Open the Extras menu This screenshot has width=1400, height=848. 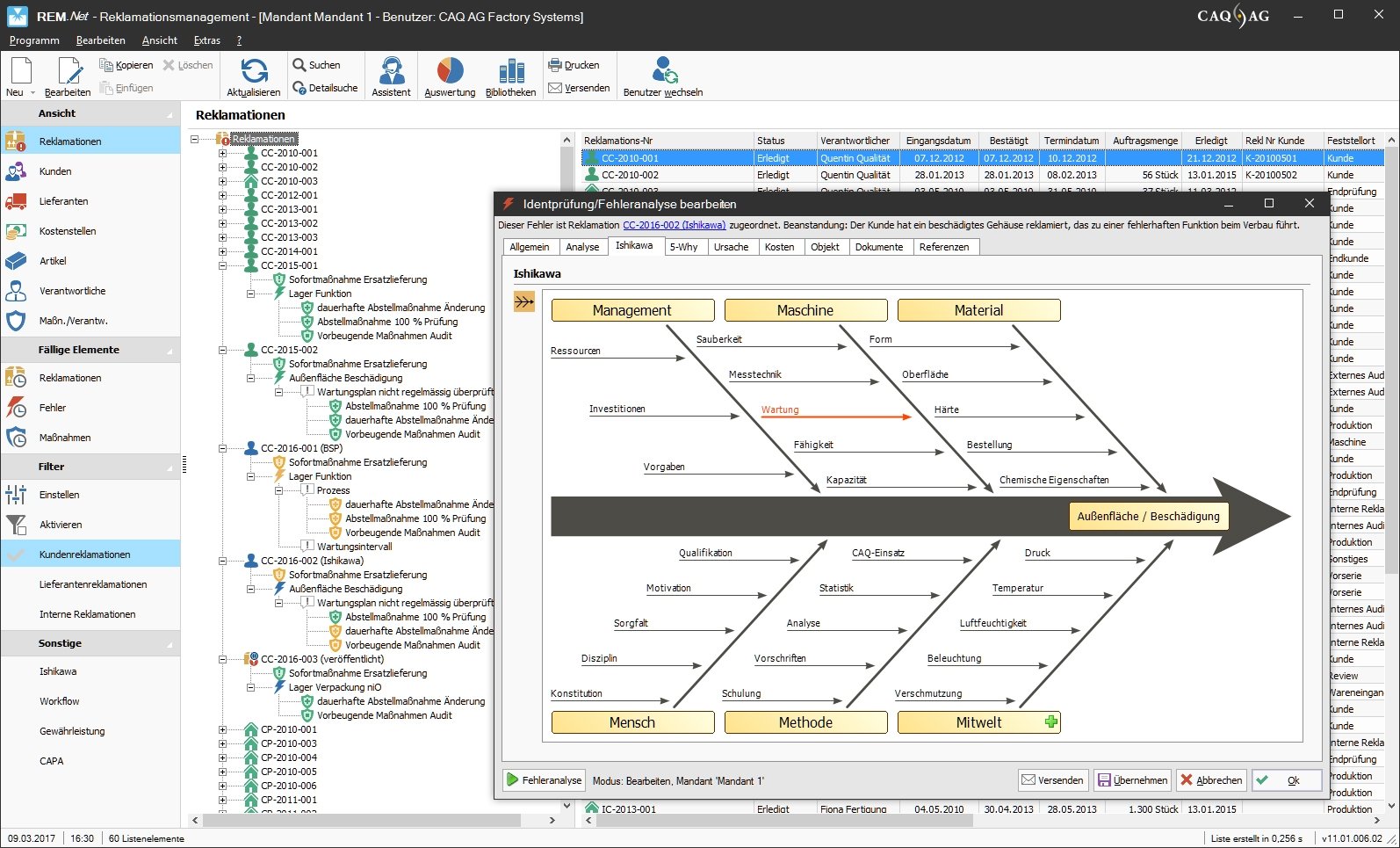[x=206, y=40]
